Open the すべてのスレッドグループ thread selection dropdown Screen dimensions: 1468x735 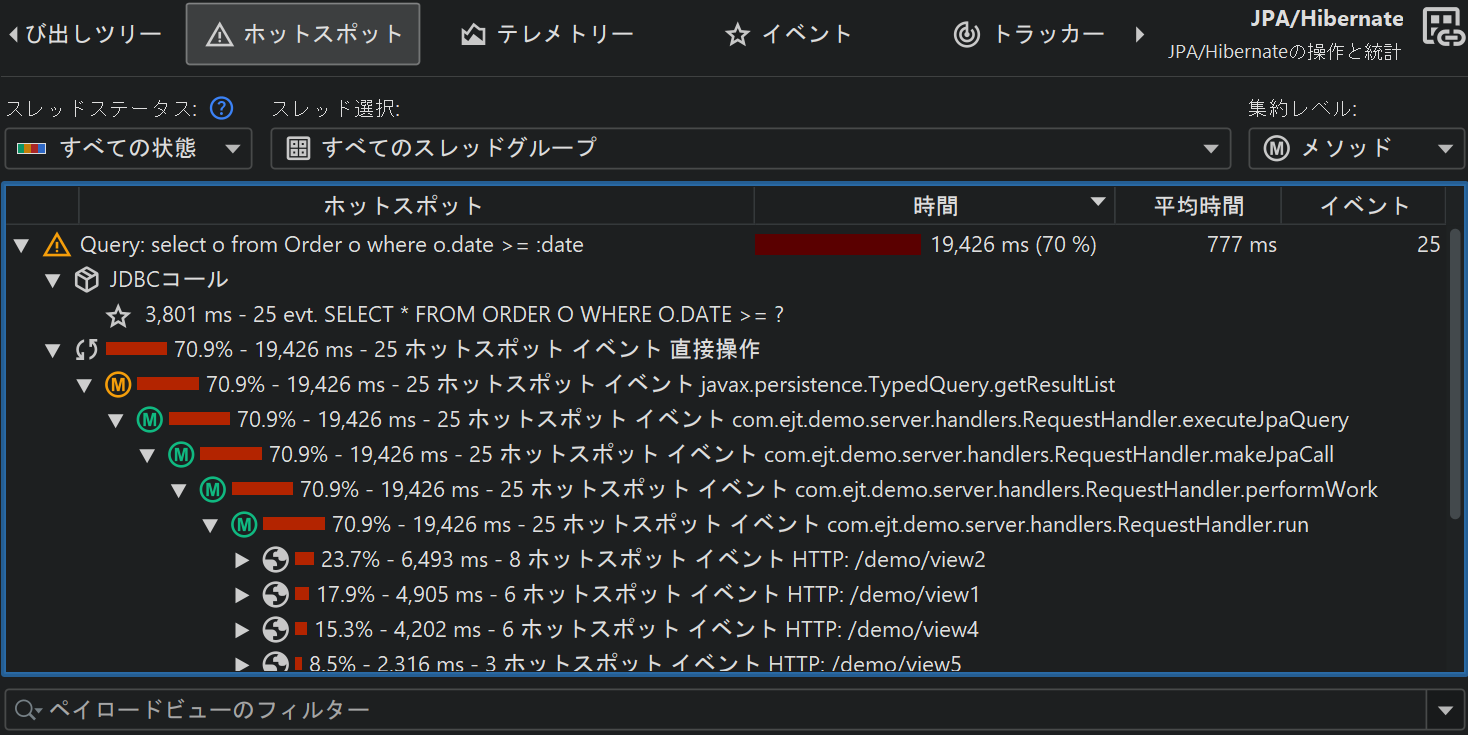pos(750,149)
